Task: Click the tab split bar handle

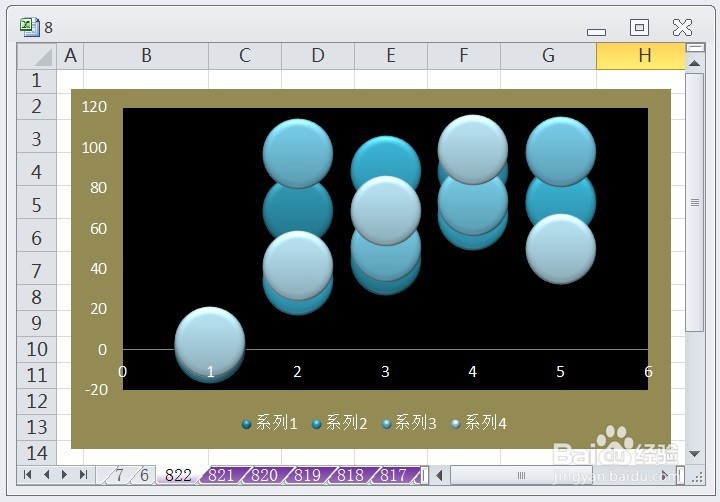Action: (425, 475)
